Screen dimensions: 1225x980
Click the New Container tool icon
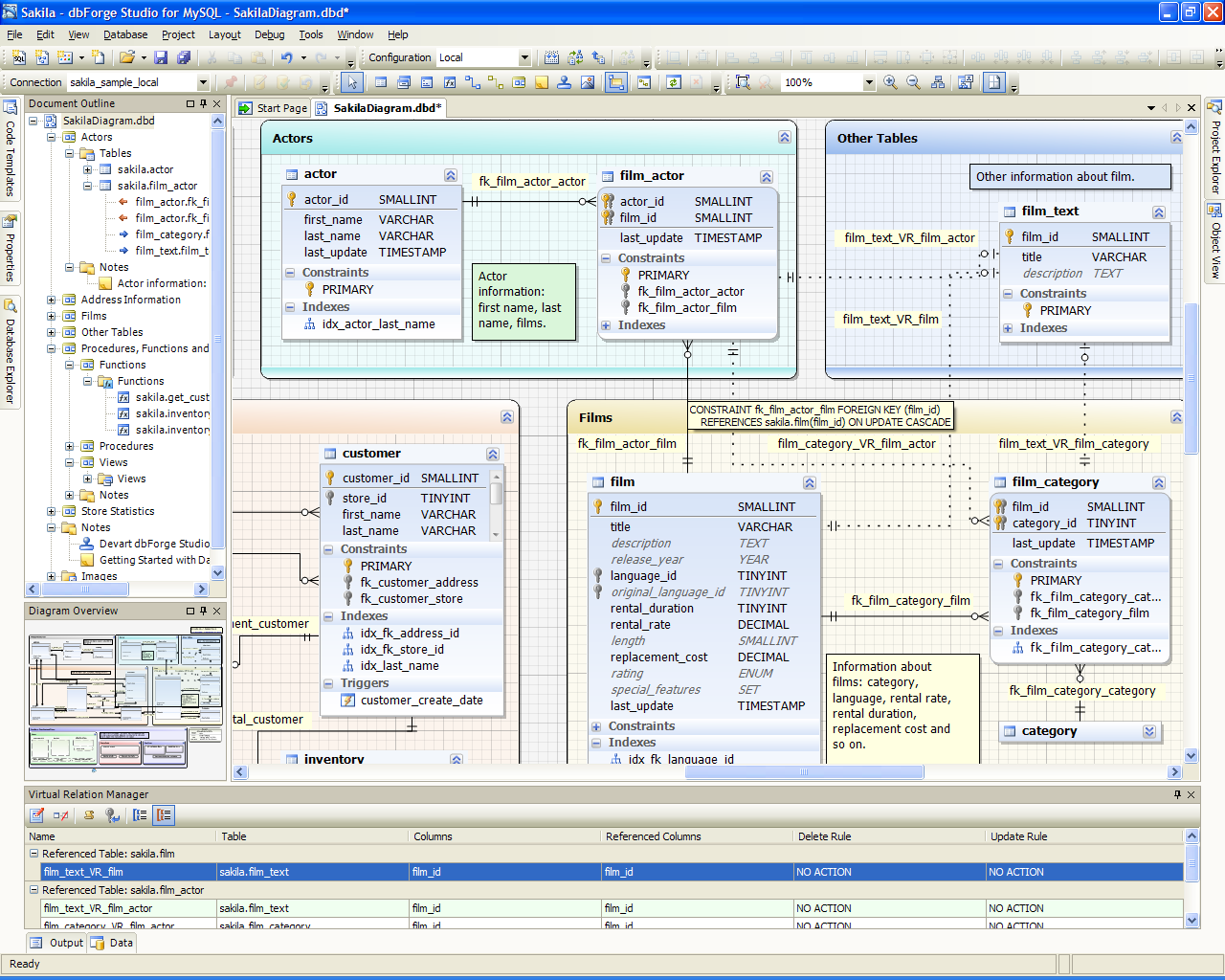(519, 82)
